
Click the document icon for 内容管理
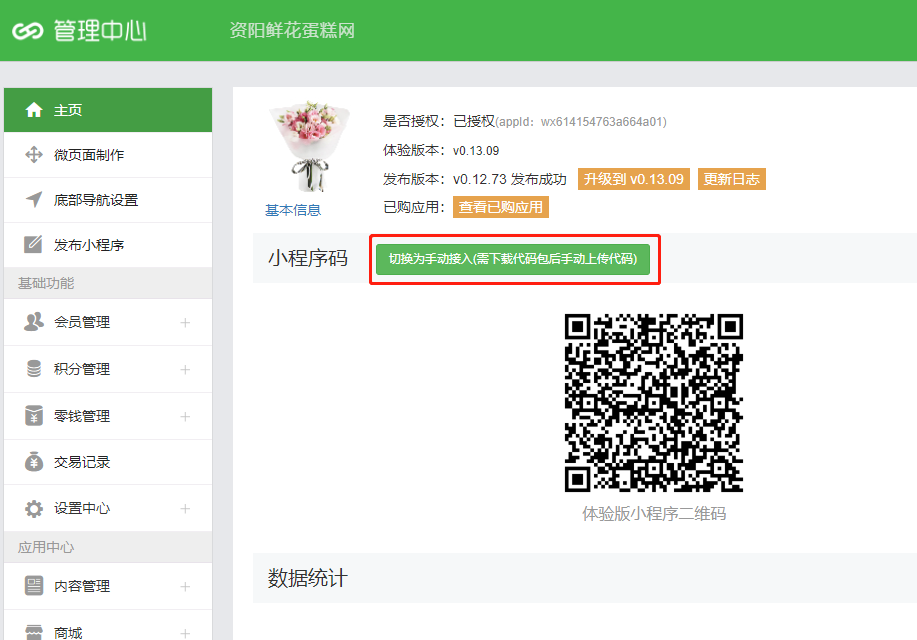(34, 586)
